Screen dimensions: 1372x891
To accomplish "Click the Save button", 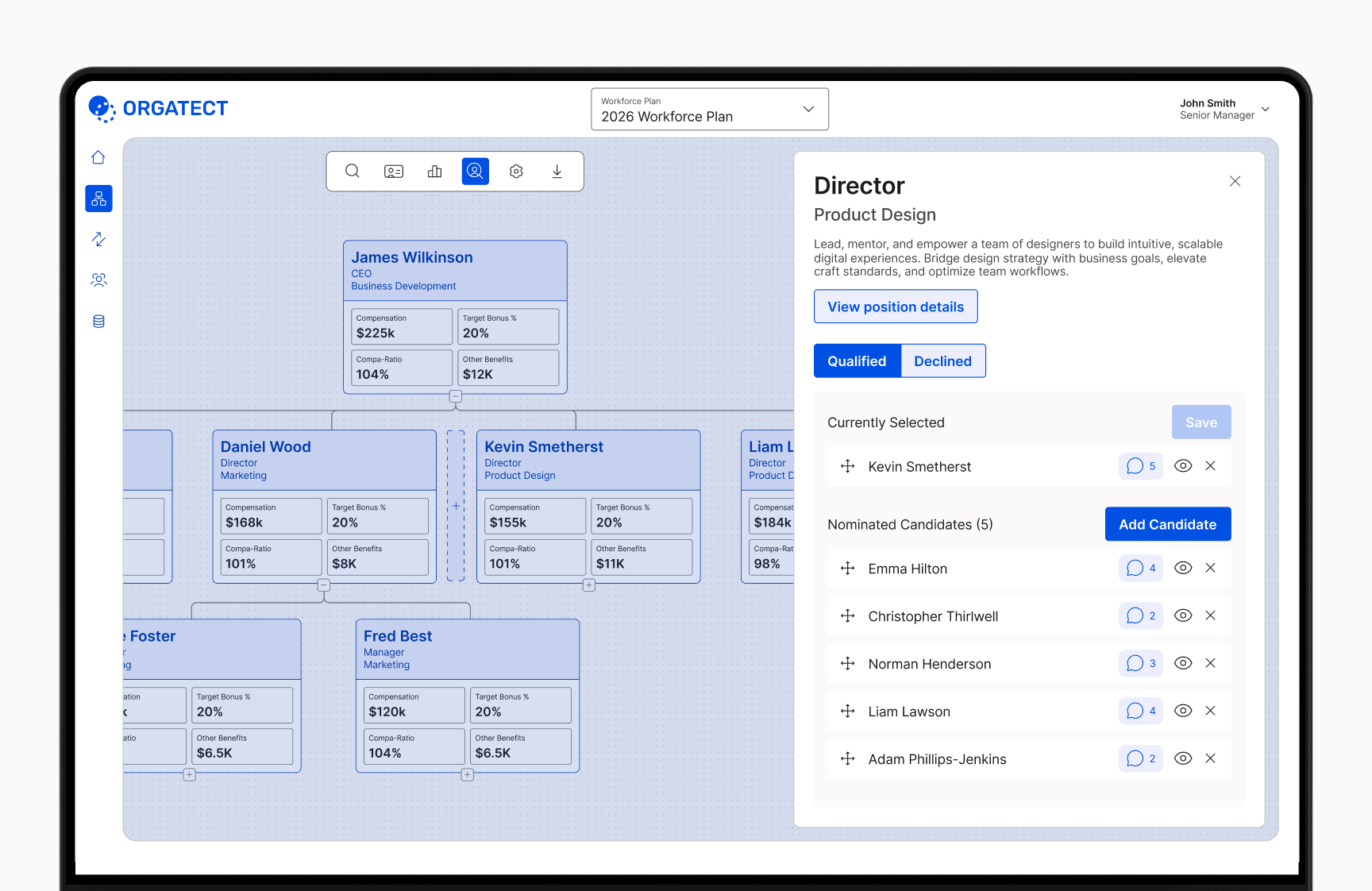I will point(1201,422).
